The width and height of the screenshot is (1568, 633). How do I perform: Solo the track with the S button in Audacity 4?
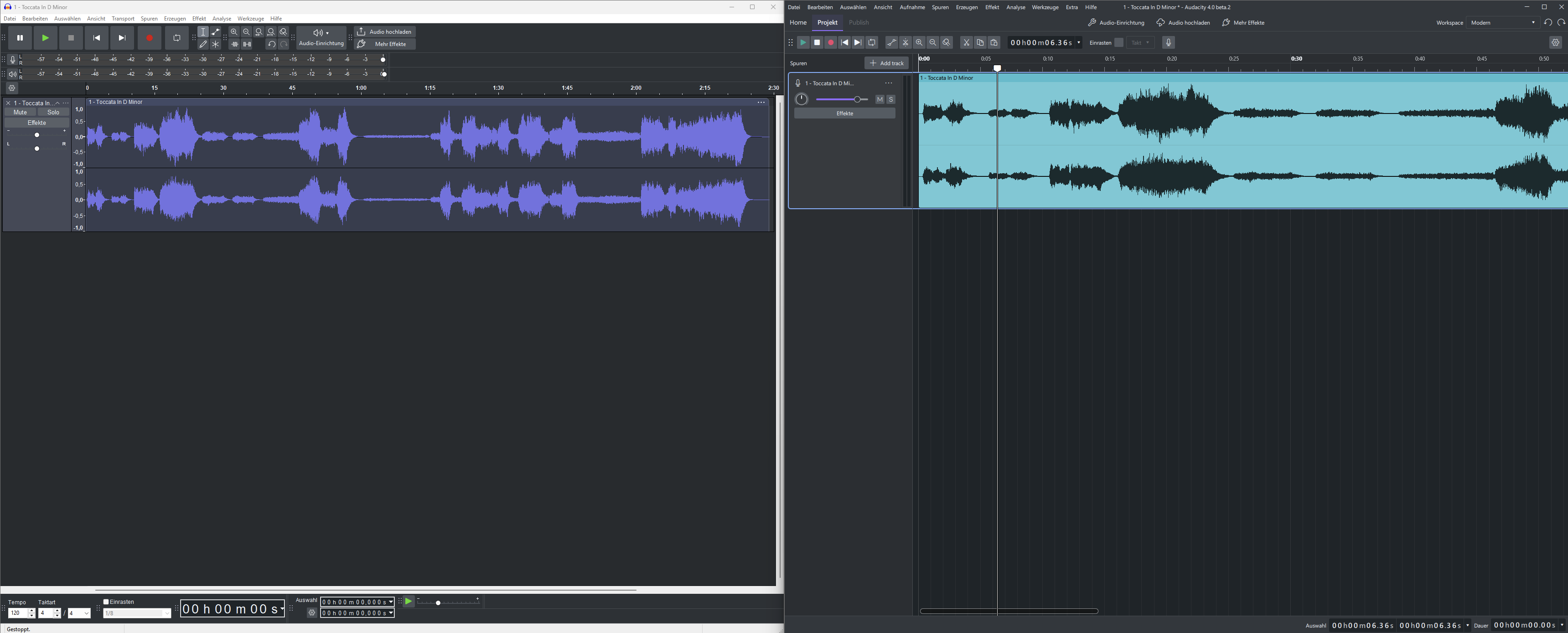click(891, 99)
